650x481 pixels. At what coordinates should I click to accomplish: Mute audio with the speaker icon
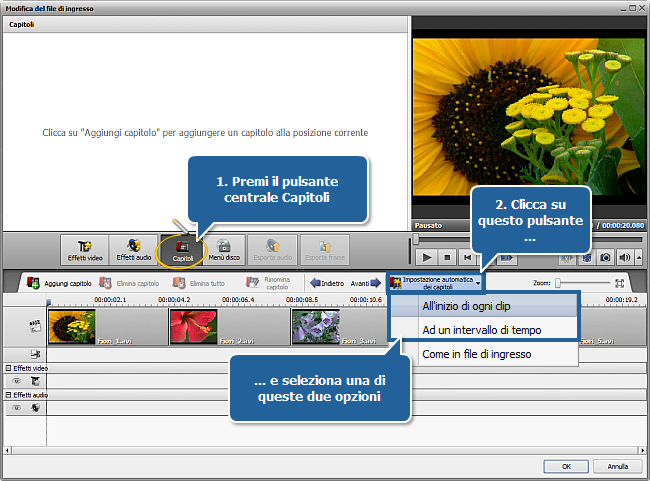[625, 258]
